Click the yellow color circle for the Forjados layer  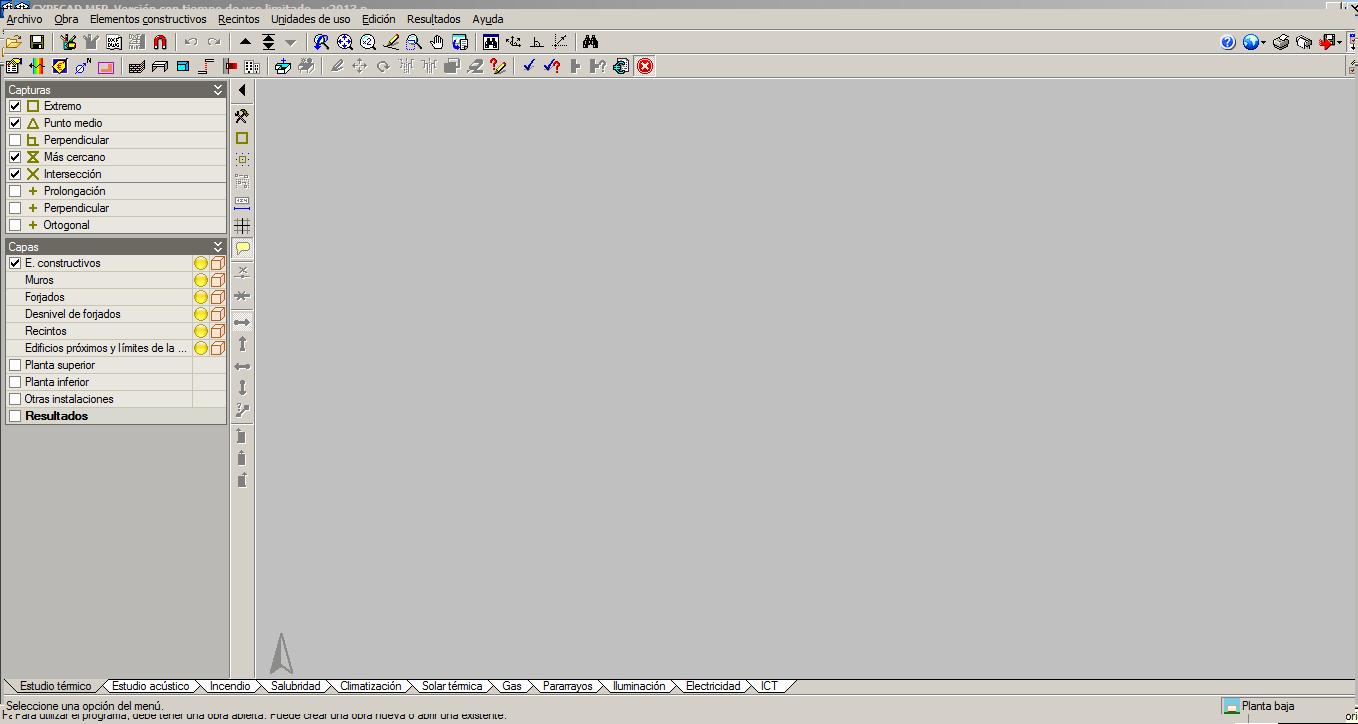pos(201,297)
